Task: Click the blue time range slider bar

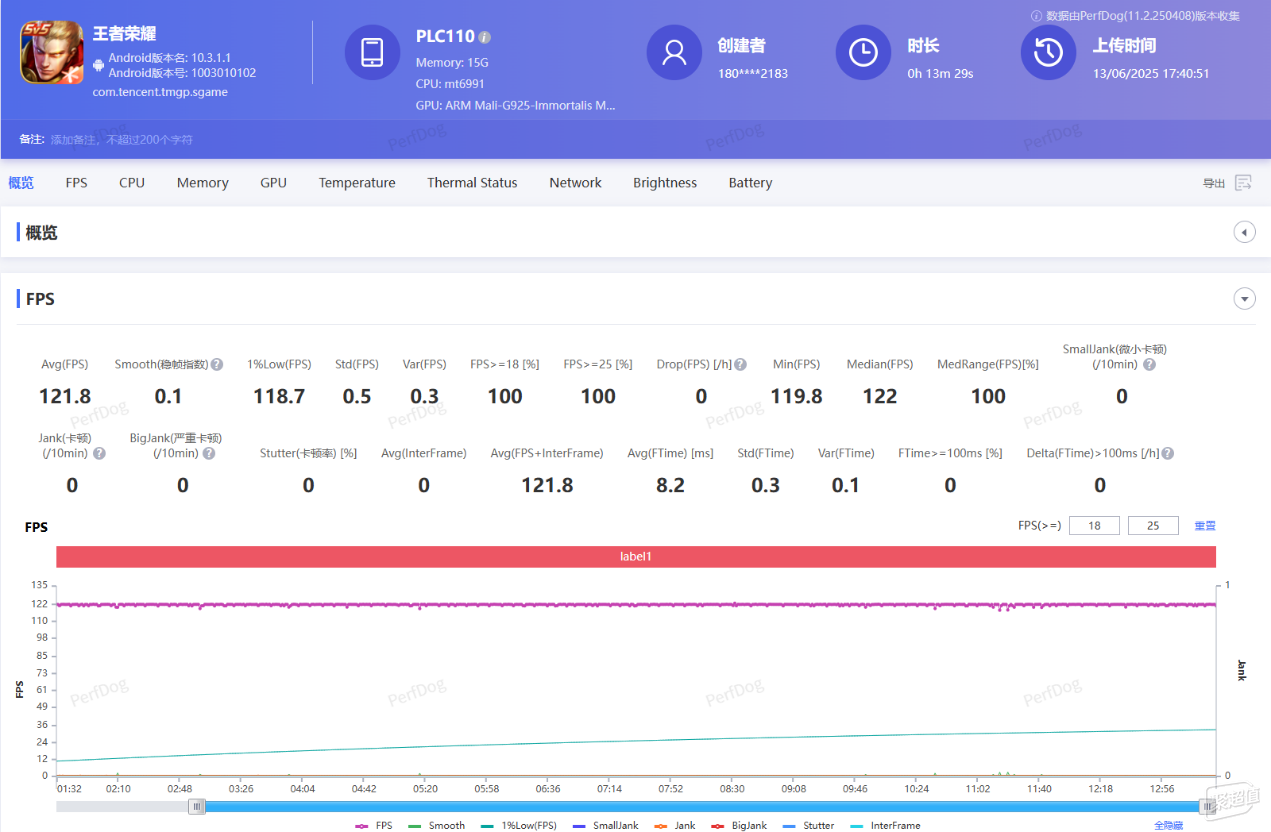Action: pos(703,806)
